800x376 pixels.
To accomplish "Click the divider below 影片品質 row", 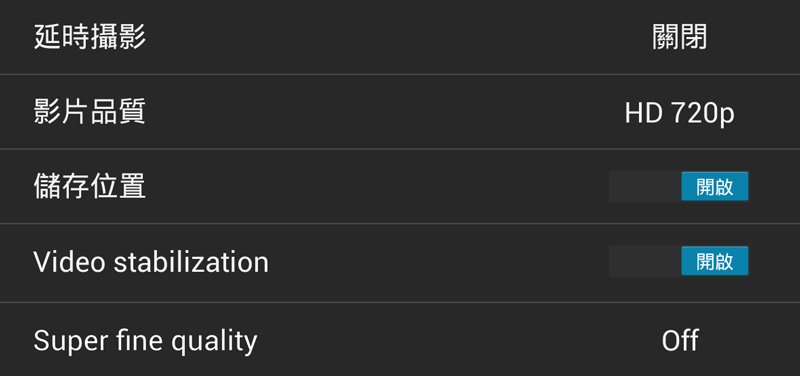I will (x=400, y=149).
